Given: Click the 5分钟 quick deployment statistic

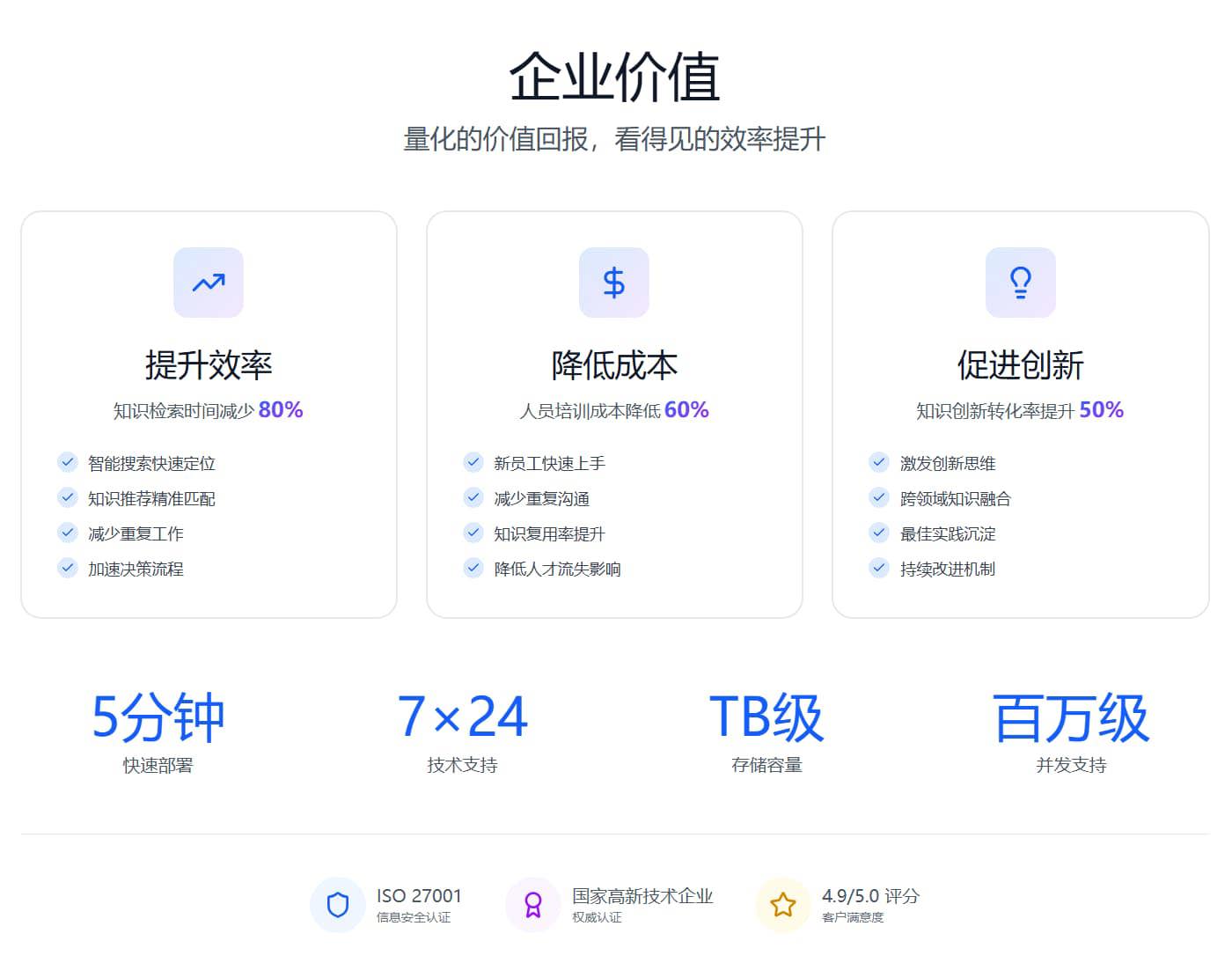Looking at the screenshot, I should 158,717.
